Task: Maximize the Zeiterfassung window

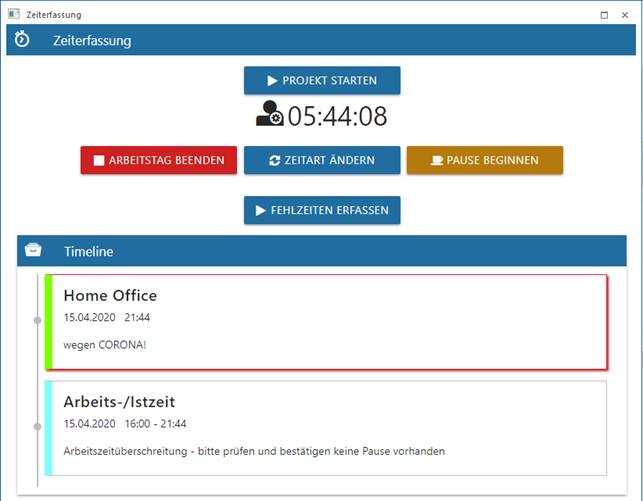Action: [x=604, y=15]
